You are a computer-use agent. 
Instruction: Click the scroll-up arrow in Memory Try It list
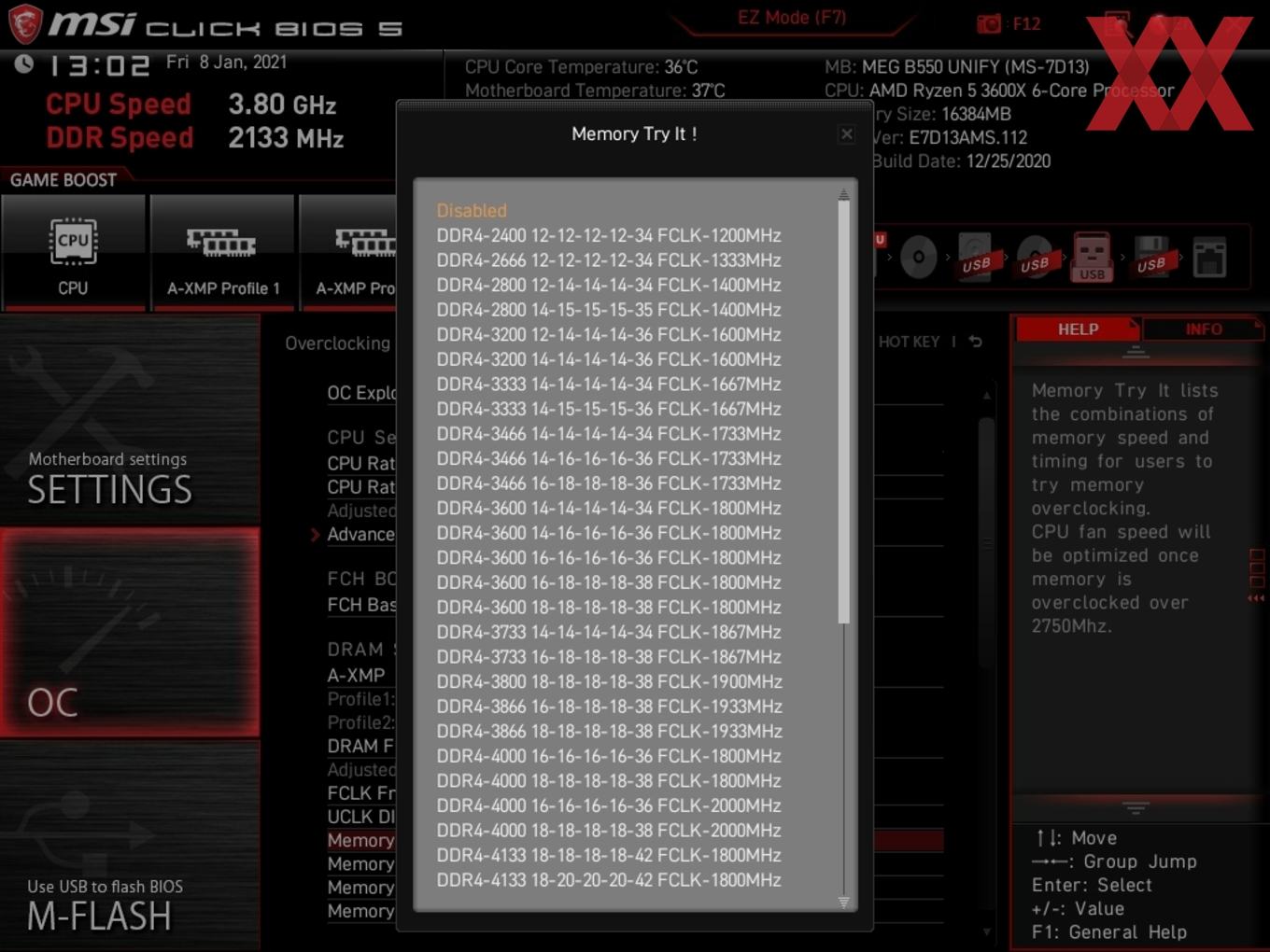pyautogui.click(x=843, y=194)
